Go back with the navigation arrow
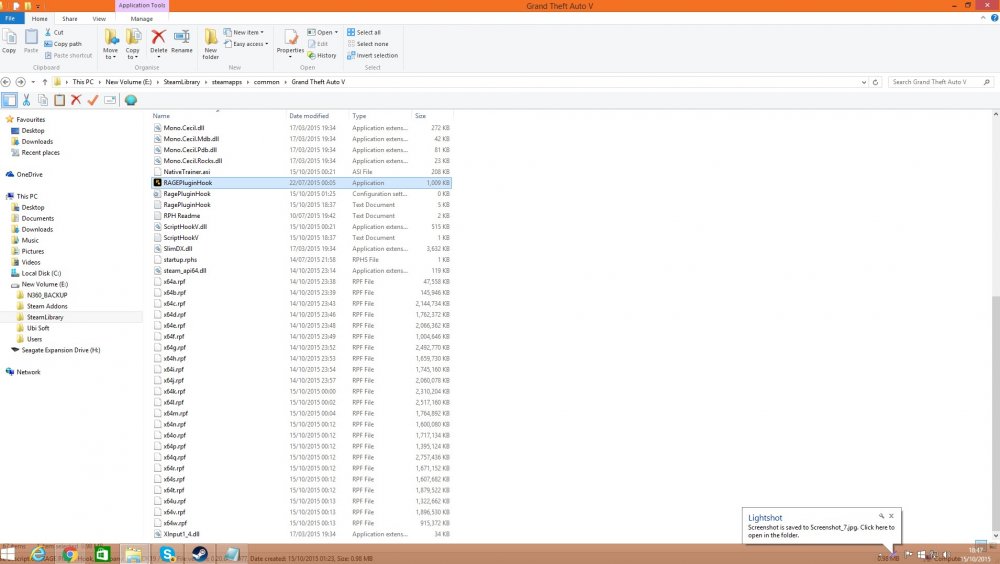 click(x=6, y=82)
